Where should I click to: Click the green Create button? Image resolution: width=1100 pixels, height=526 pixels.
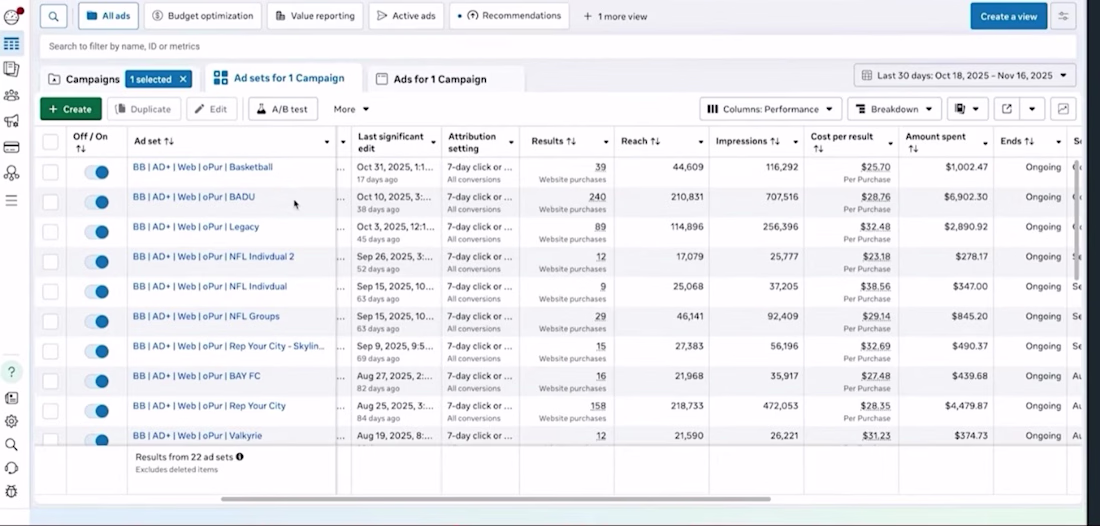tap(71, 109)
